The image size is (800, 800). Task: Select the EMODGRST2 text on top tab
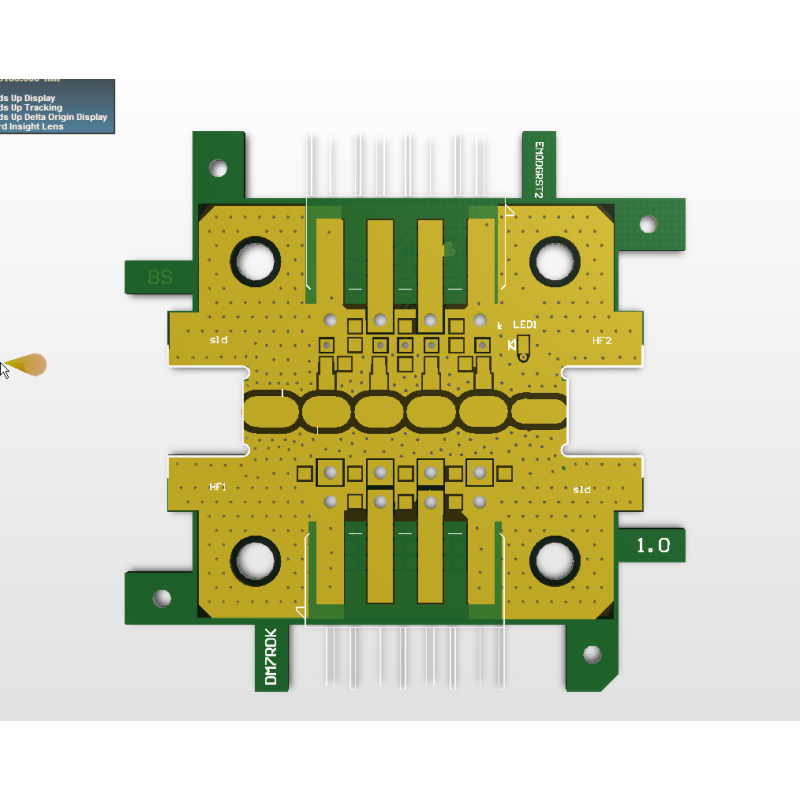[x=538, y=168]
